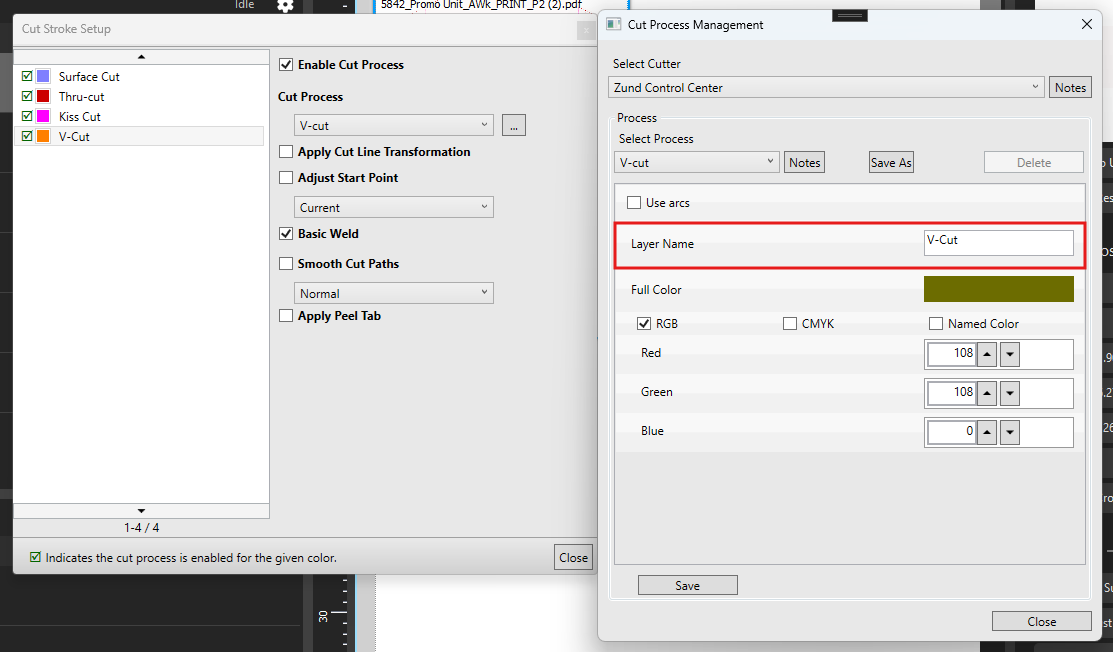Click the magenta Kiss Cut color swatch
Screen dimensions: 1113x652
43,116
